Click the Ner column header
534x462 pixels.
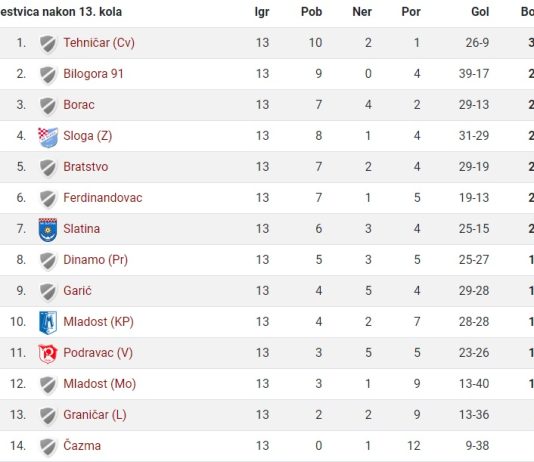pyautogui.click(x=362, y=12)
